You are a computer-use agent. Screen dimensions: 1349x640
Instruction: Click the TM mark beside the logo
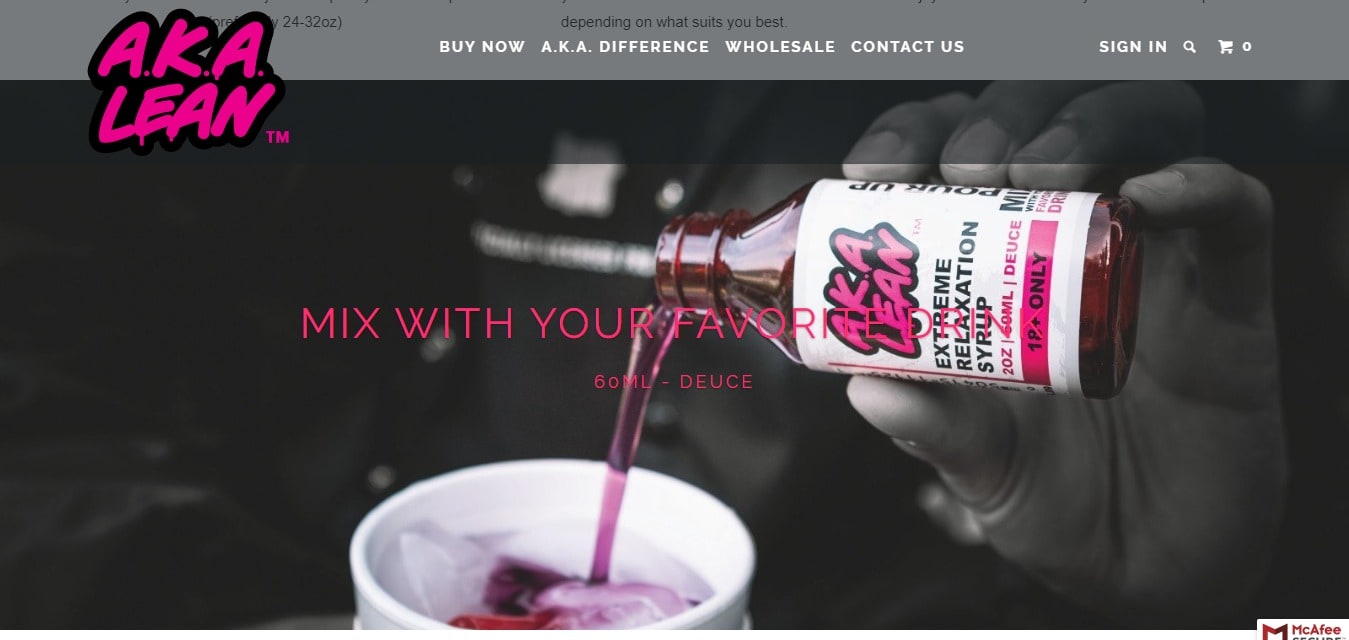[x=278, y=137]
